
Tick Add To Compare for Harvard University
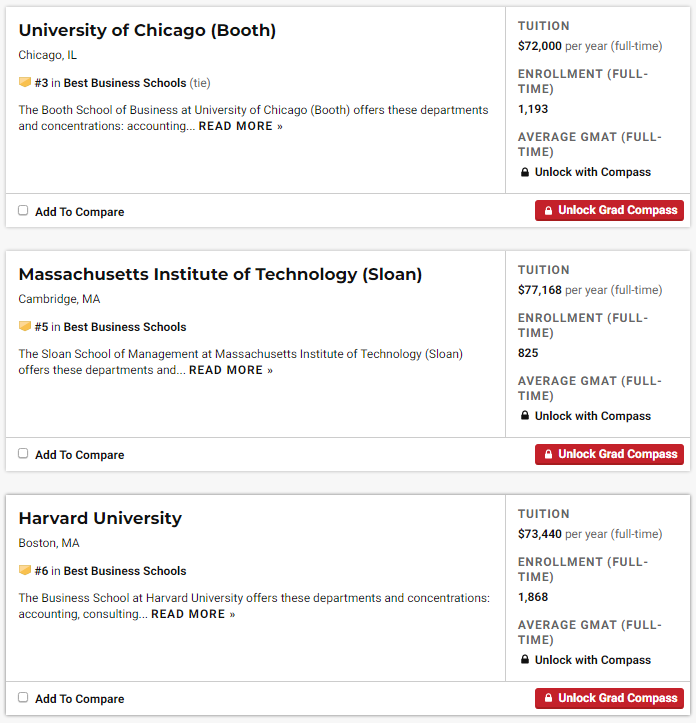click(23, 697)
